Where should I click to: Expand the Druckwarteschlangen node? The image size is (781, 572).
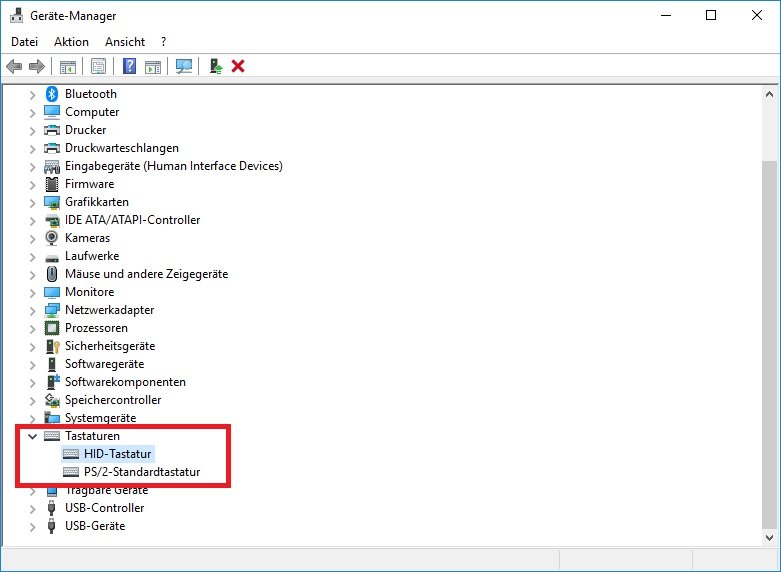[x=32, y=148]
